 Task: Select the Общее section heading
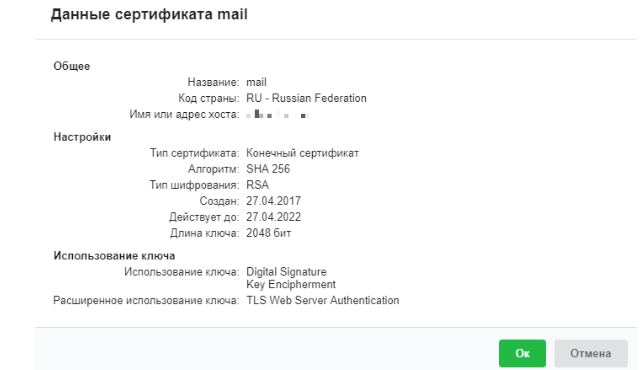click(x=72, y=66)
